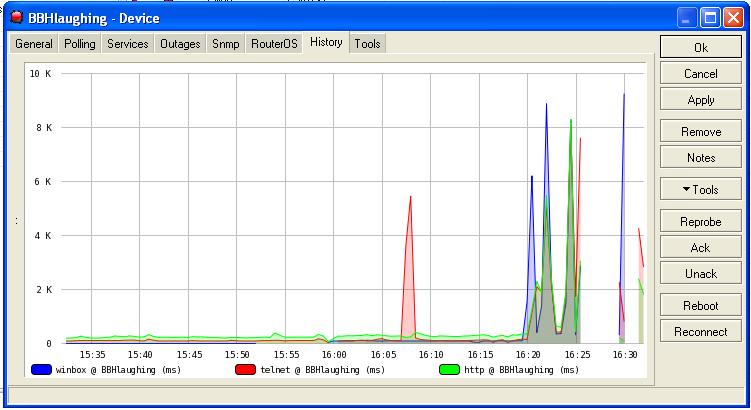Viewport: 751px width, 410px height.
Task: Switch to the Outages tab
Action: coord(180,44)
